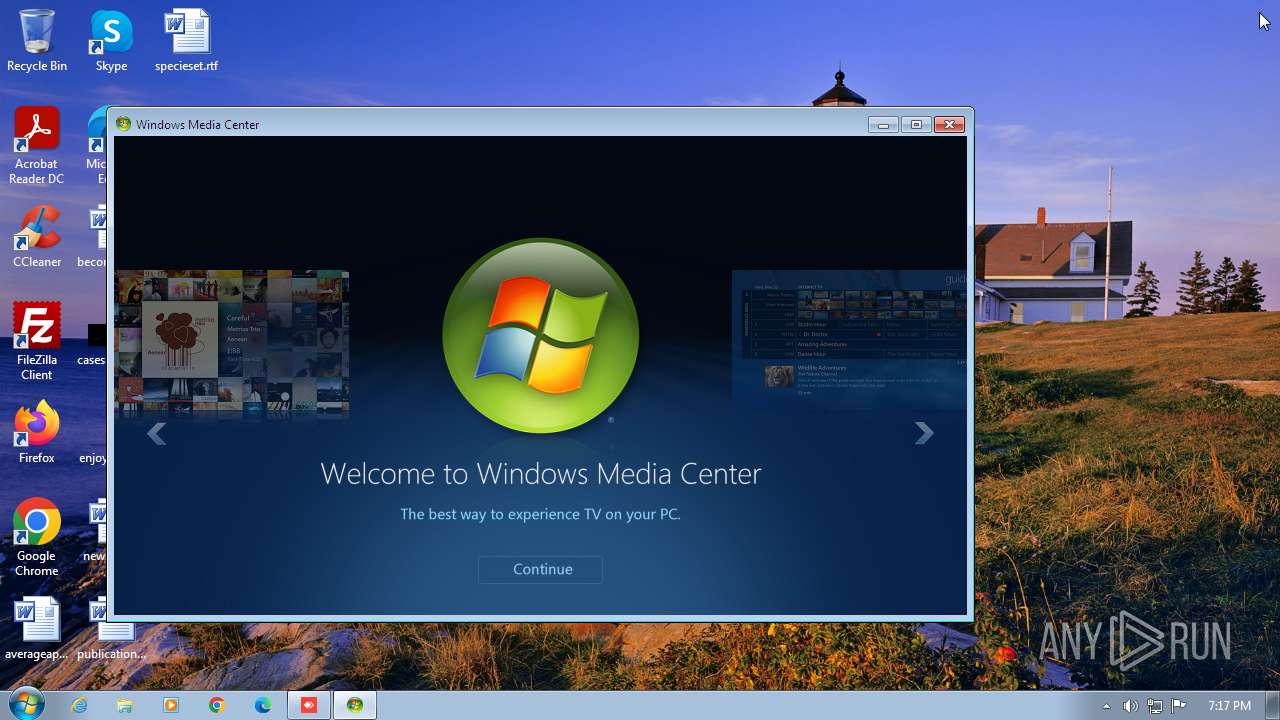Open Windows Media Player from taskbar
The height and width of the screenshot is (720, 1280).
(171, 705)
